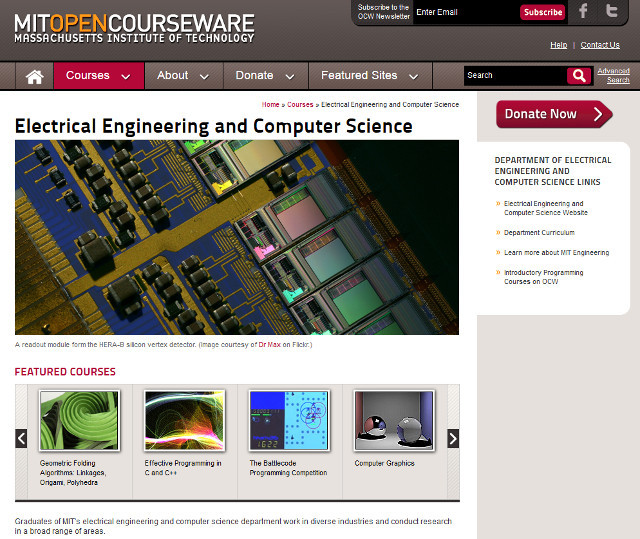Open Learn more about MIT Engineering link
640x539 pixels.
click(556, 253)
